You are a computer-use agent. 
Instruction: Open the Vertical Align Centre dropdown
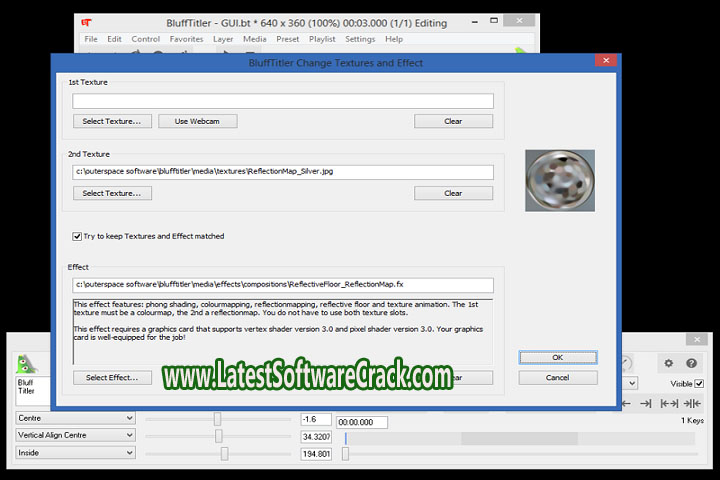(x=74, y=435)
